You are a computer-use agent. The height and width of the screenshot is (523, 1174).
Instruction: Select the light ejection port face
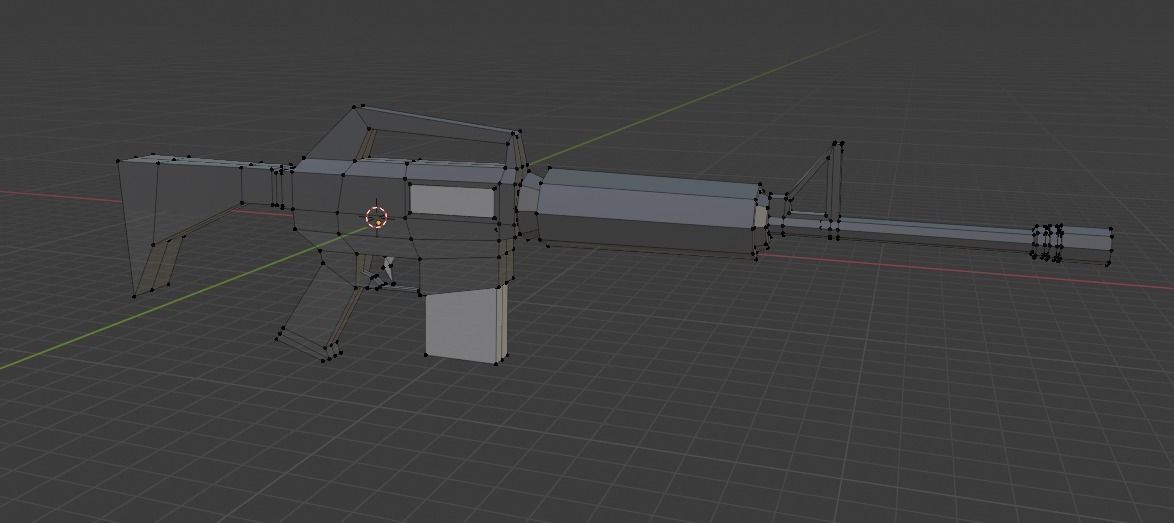pyautogui.click(x=453, y=201)
